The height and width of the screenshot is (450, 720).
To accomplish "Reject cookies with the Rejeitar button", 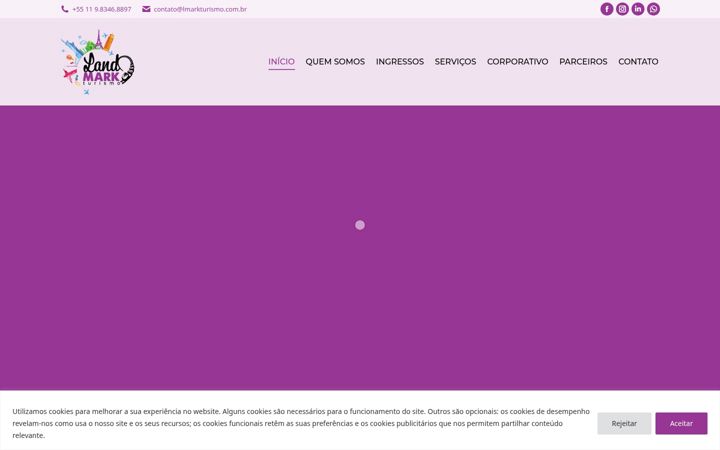I will (624, 423).
